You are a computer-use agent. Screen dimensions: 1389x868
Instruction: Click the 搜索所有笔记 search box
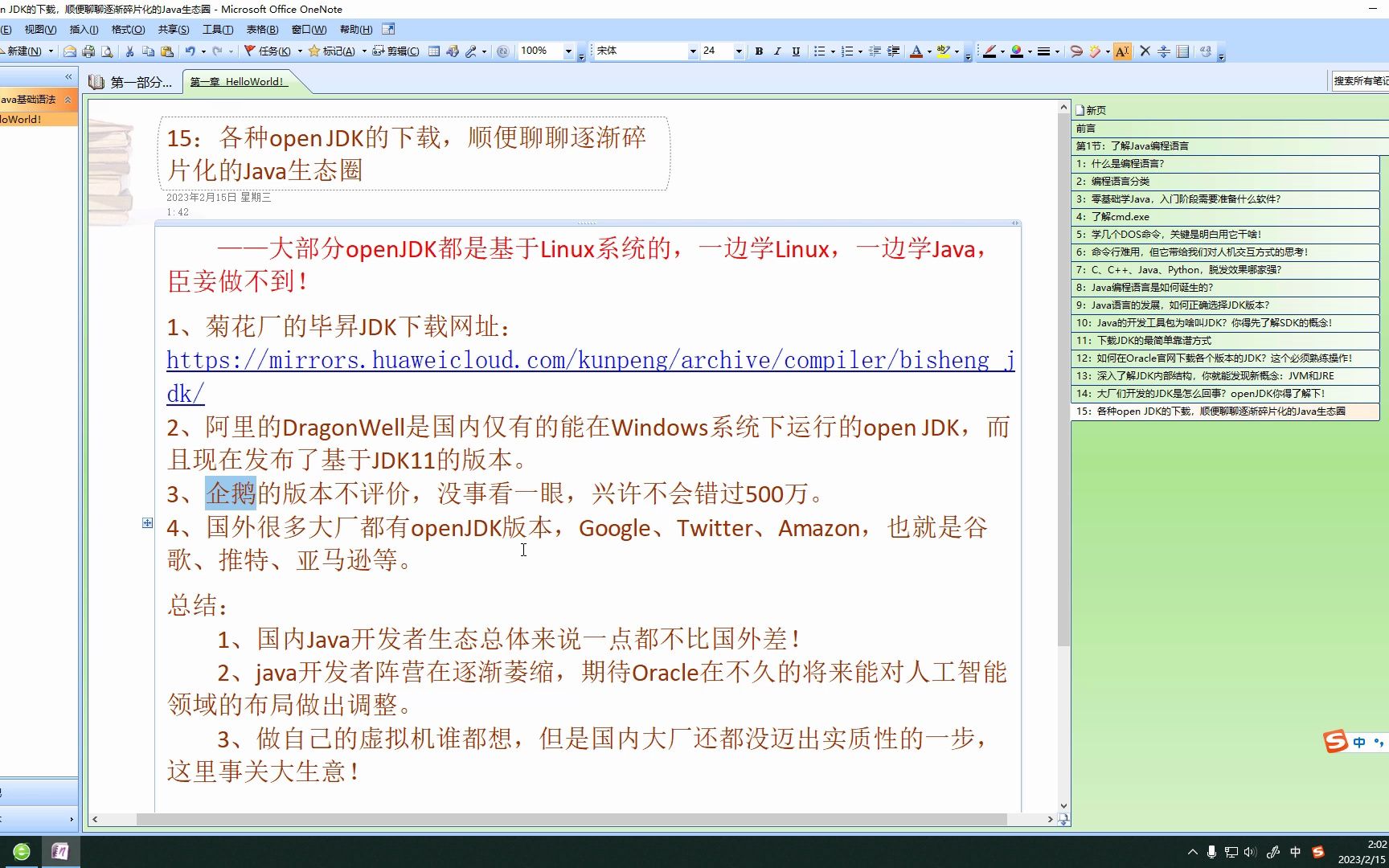coord(1360,81)
